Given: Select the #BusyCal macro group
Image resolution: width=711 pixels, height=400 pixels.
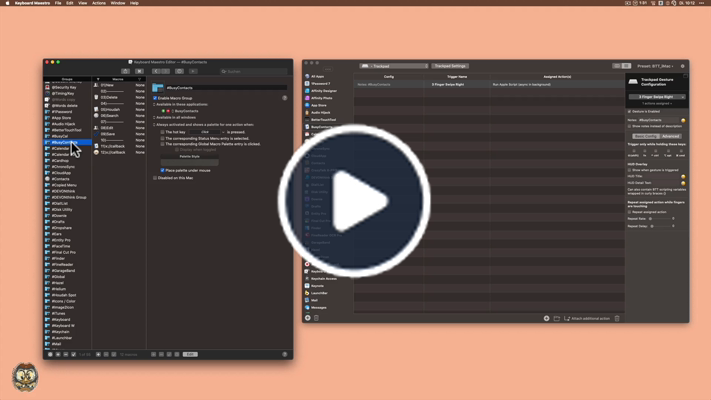Looking at the screenshot, I should [x=60, y=136].
